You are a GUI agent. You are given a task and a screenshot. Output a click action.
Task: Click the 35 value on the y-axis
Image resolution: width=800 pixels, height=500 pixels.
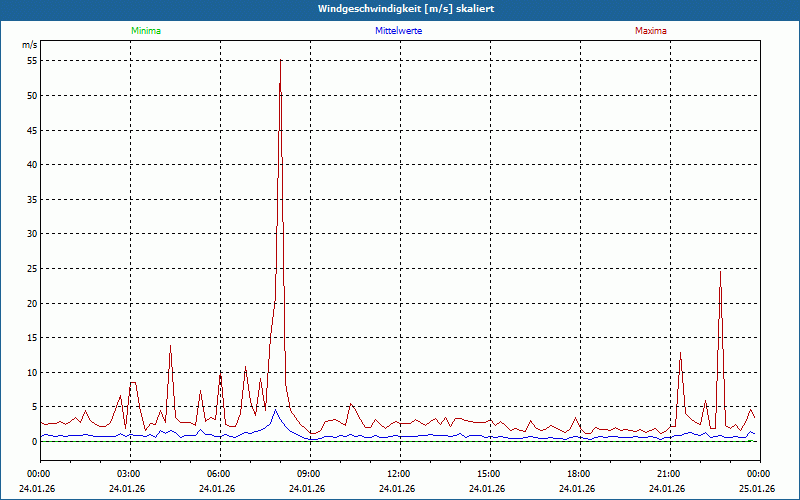tap(32, 199)
